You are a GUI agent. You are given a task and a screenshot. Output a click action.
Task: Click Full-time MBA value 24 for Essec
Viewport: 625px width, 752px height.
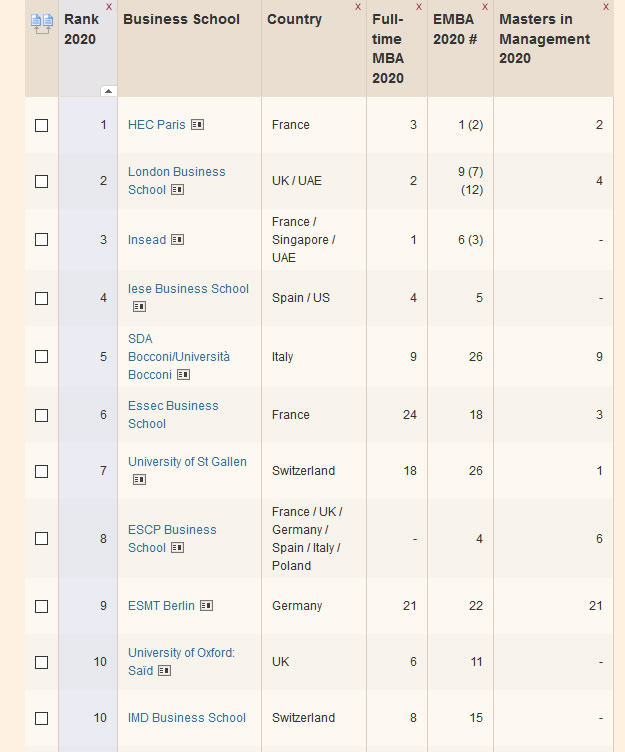(410, 415)
